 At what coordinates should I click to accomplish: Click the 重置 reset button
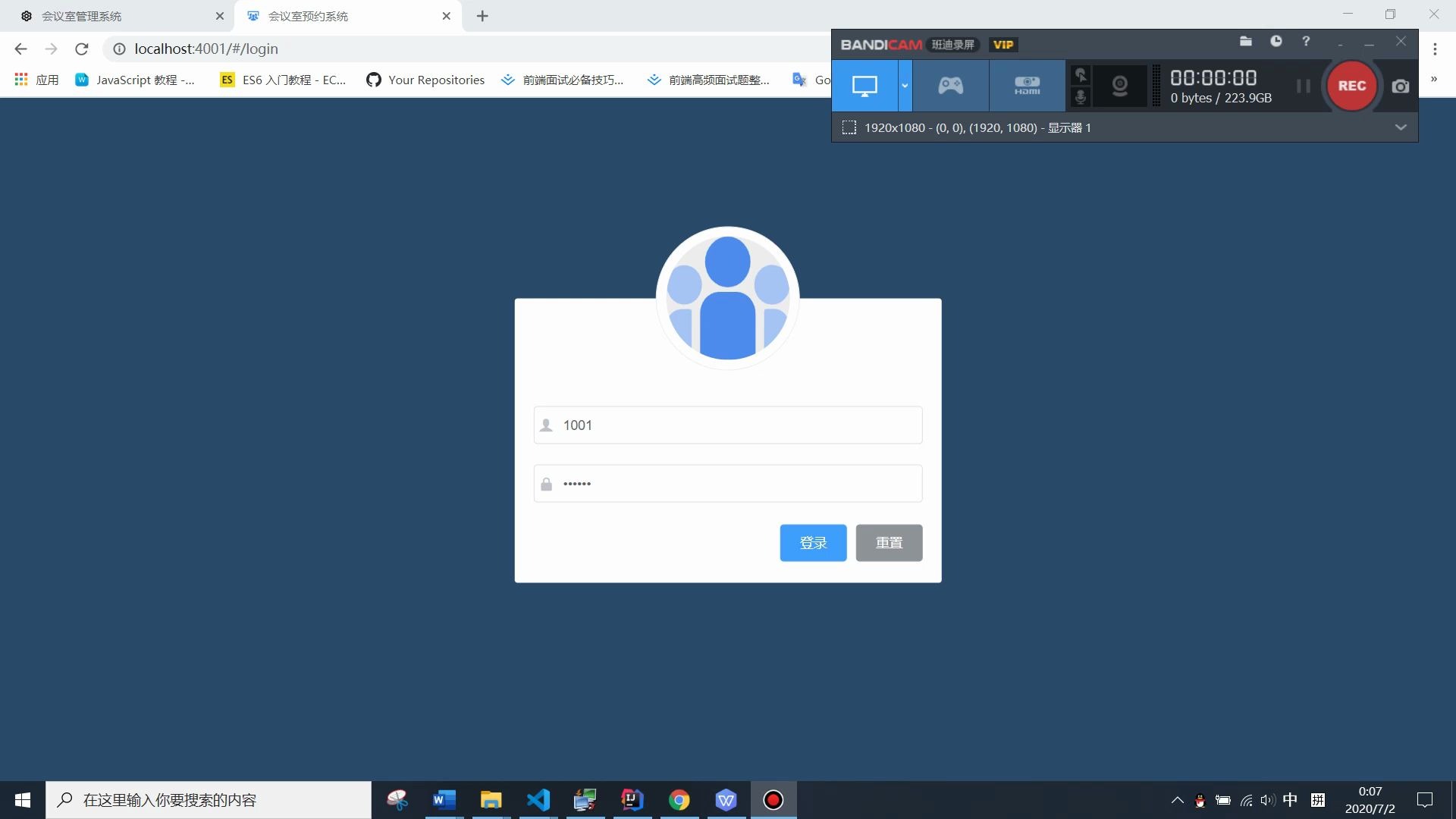(889, 543)
